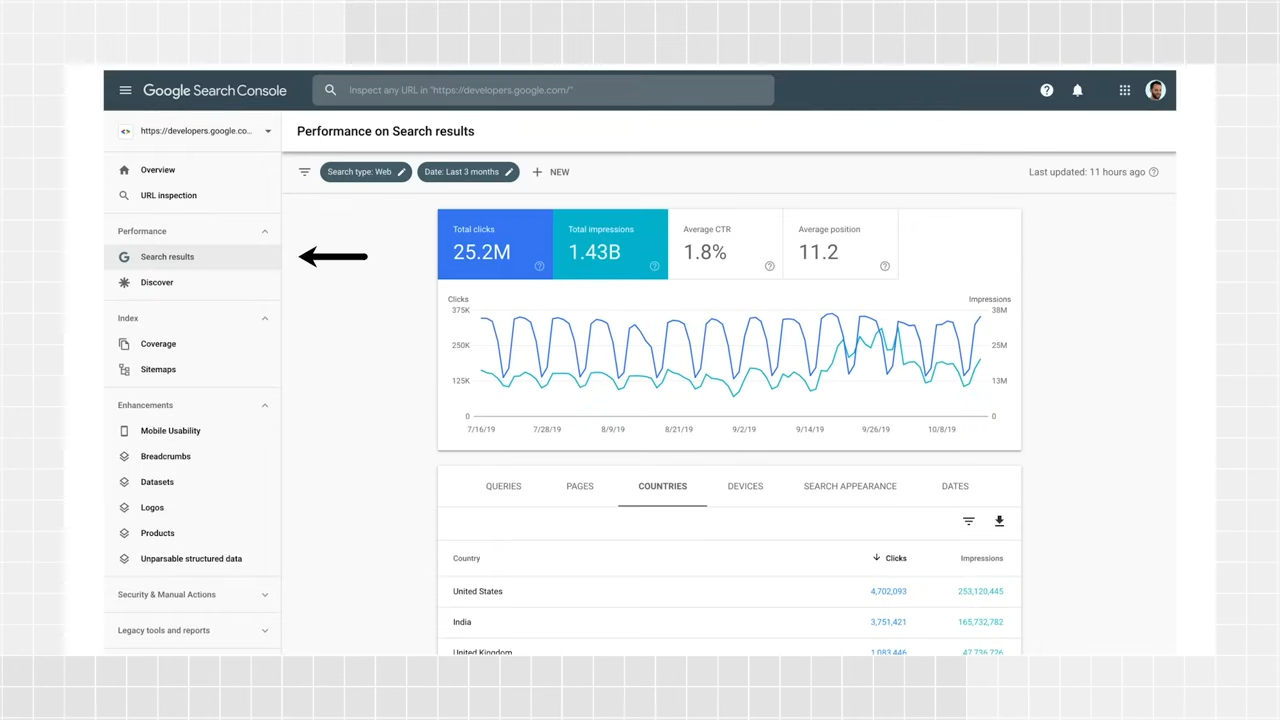The height and width of the screenshot is (720, 1280).
Task: Click the help question mark icon
Action: [1046, 90]
